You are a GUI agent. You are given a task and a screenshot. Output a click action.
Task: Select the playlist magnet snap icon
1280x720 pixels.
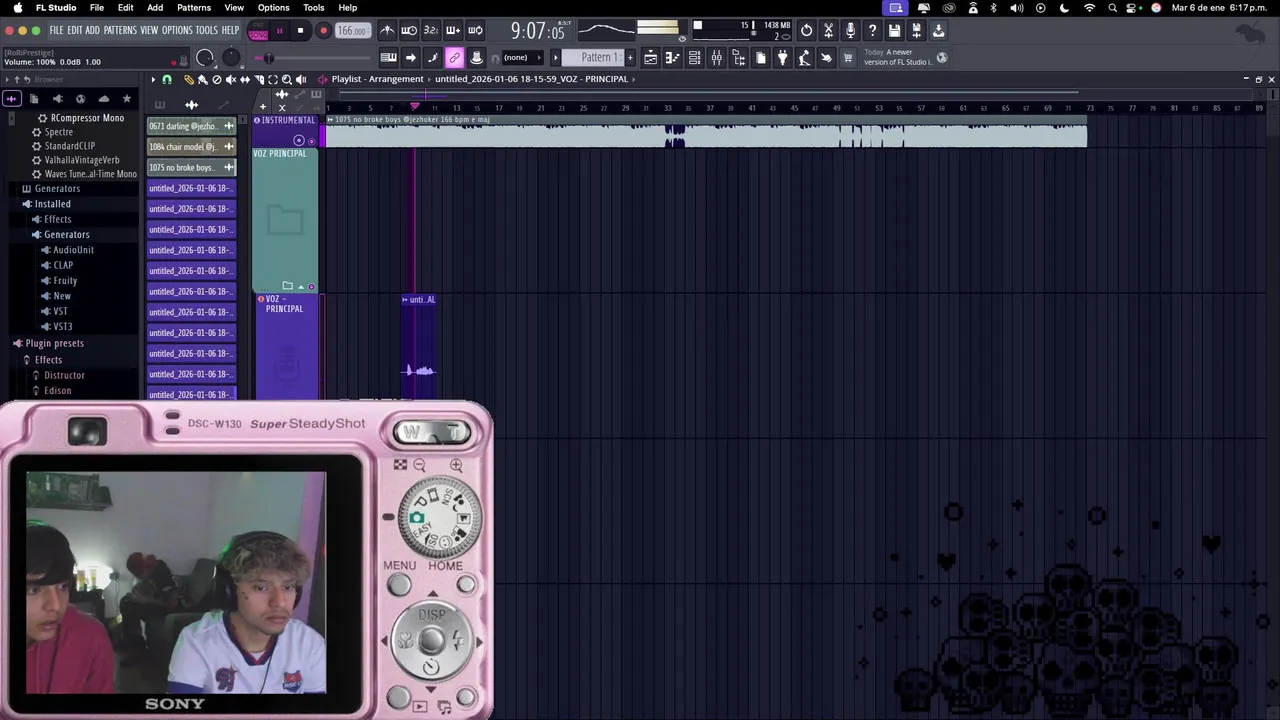167,79
